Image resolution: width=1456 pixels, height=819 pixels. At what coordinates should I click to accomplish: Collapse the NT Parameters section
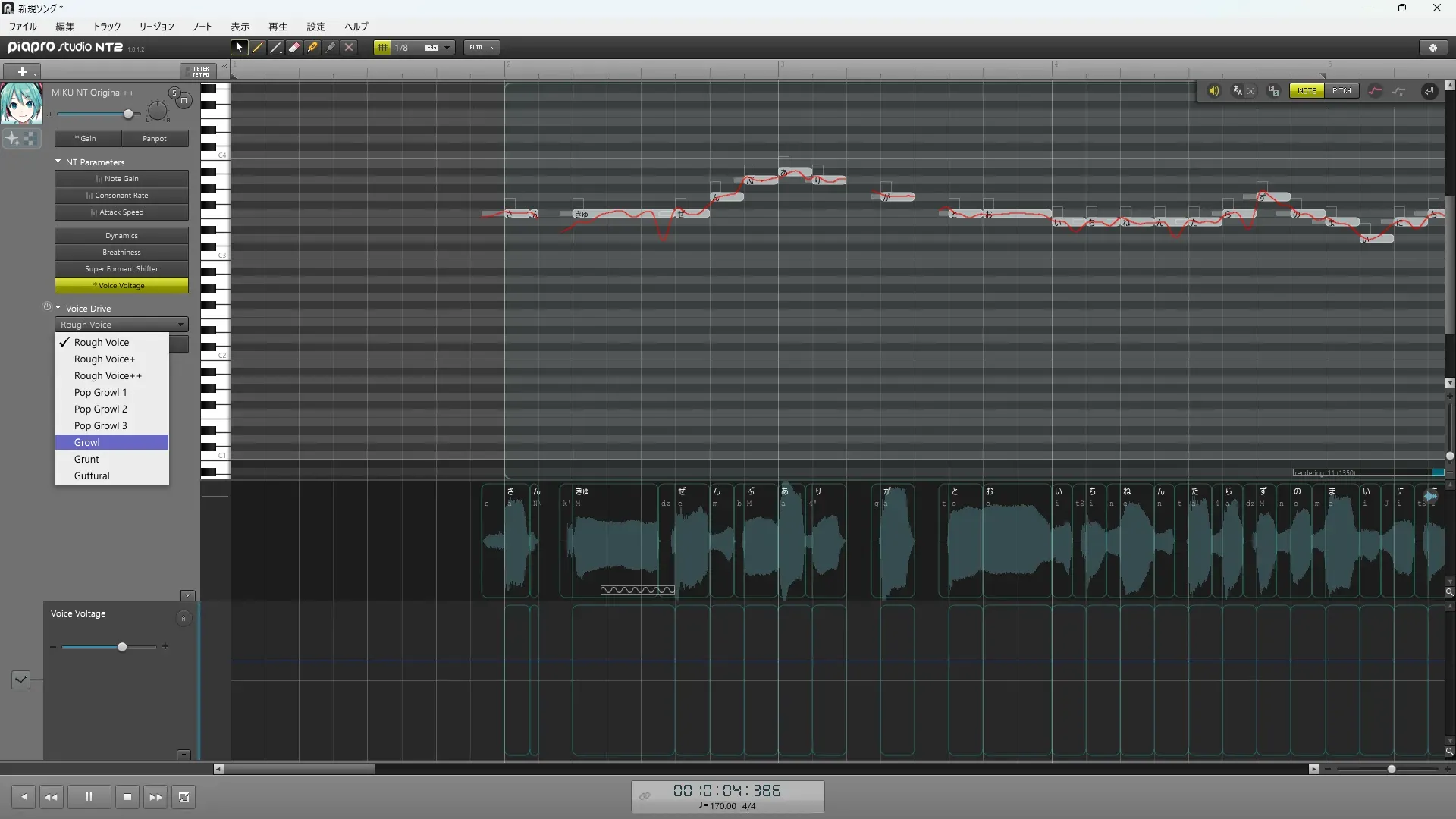point(58,162)
